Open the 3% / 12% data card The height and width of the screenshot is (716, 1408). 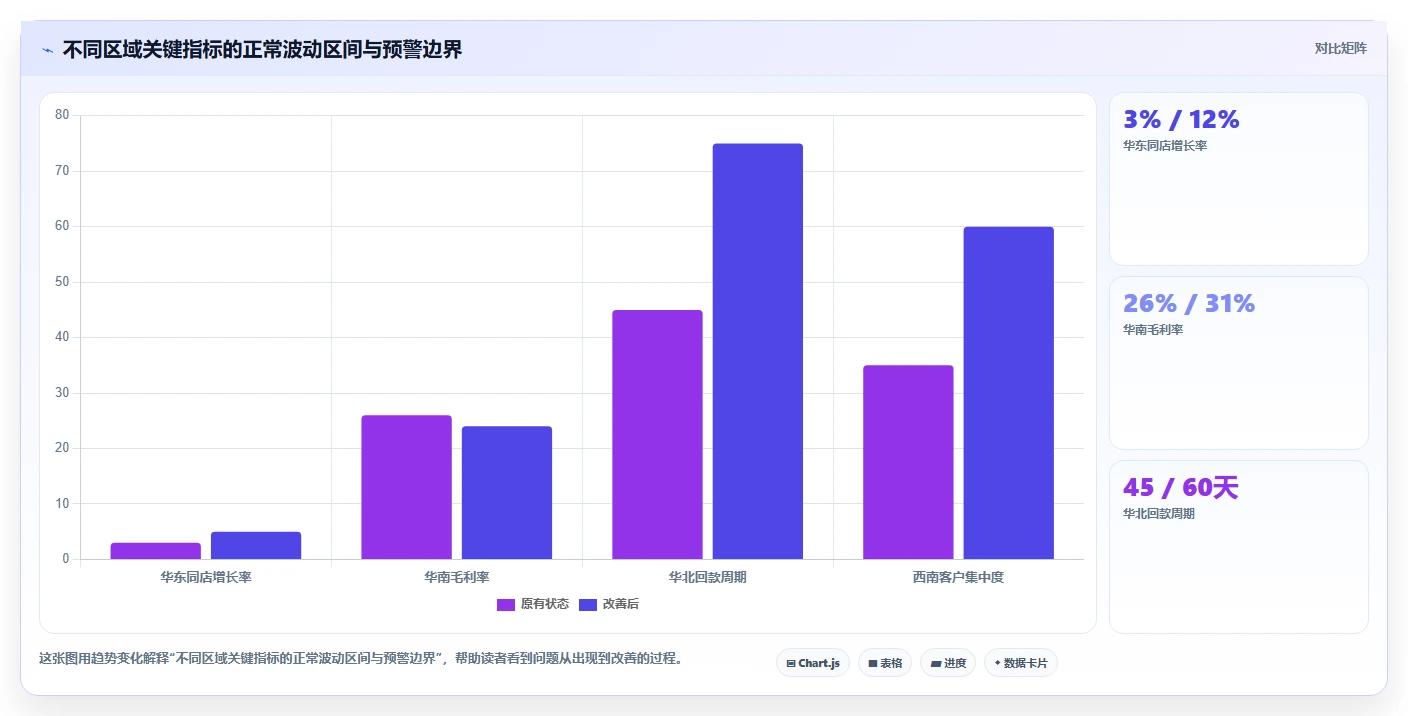pos(1239,179)
